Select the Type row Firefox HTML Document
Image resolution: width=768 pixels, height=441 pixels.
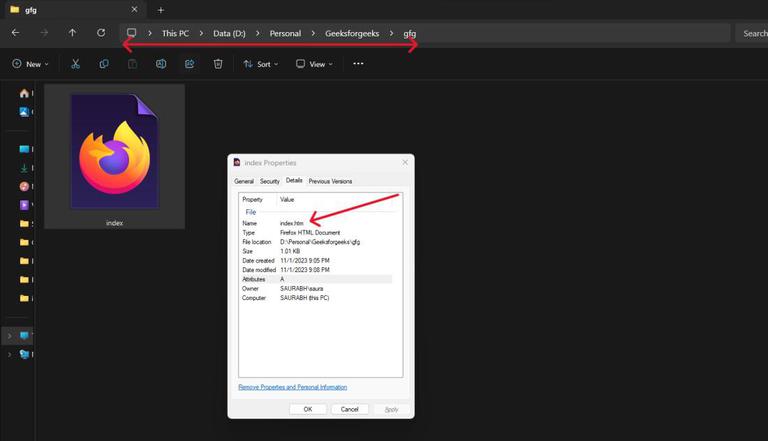(316, 233)
